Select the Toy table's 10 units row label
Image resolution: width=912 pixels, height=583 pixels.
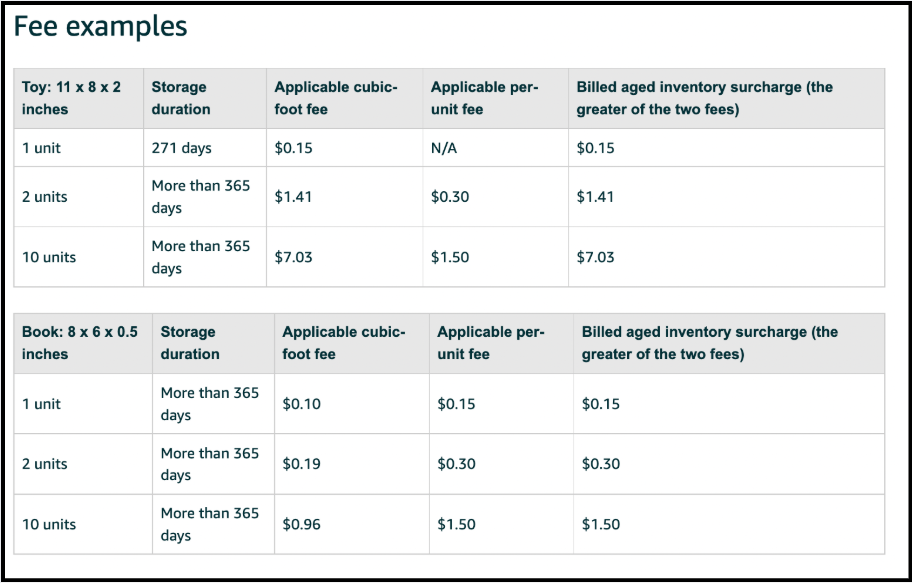[49, 257]
